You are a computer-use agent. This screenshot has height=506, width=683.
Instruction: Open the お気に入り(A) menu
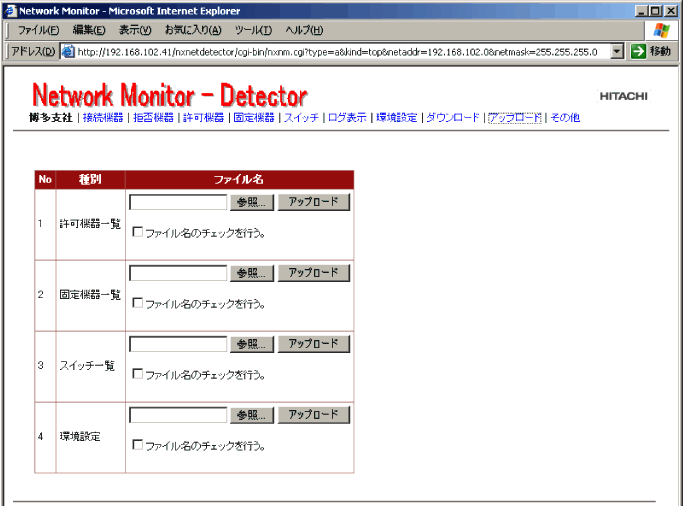pos(193,30)
